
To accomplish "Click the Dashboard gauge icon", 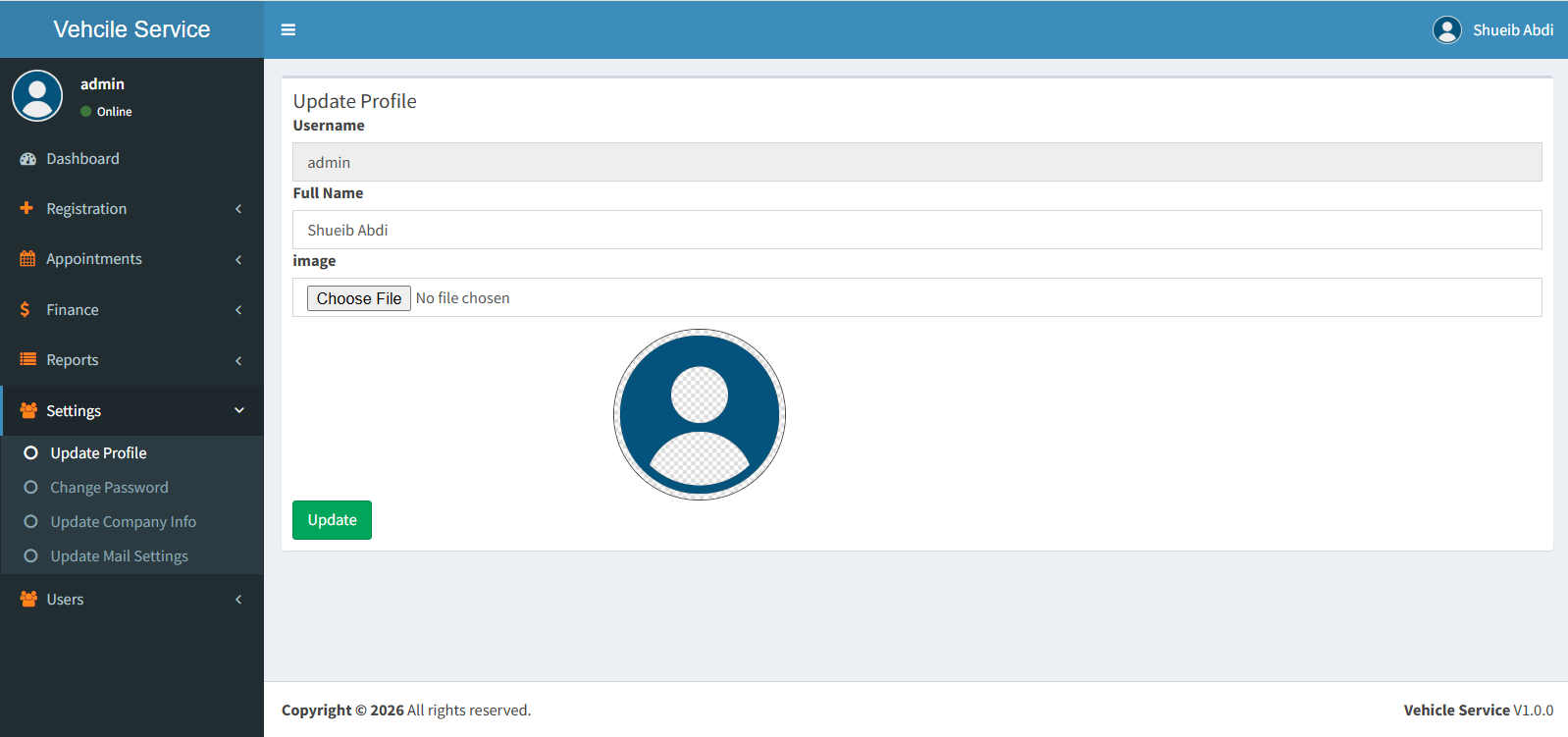I will [27, 159].
